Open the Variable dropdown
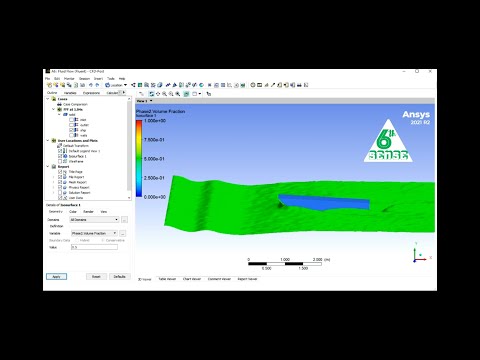The image size is (480, 360). [x=94, y=233]
